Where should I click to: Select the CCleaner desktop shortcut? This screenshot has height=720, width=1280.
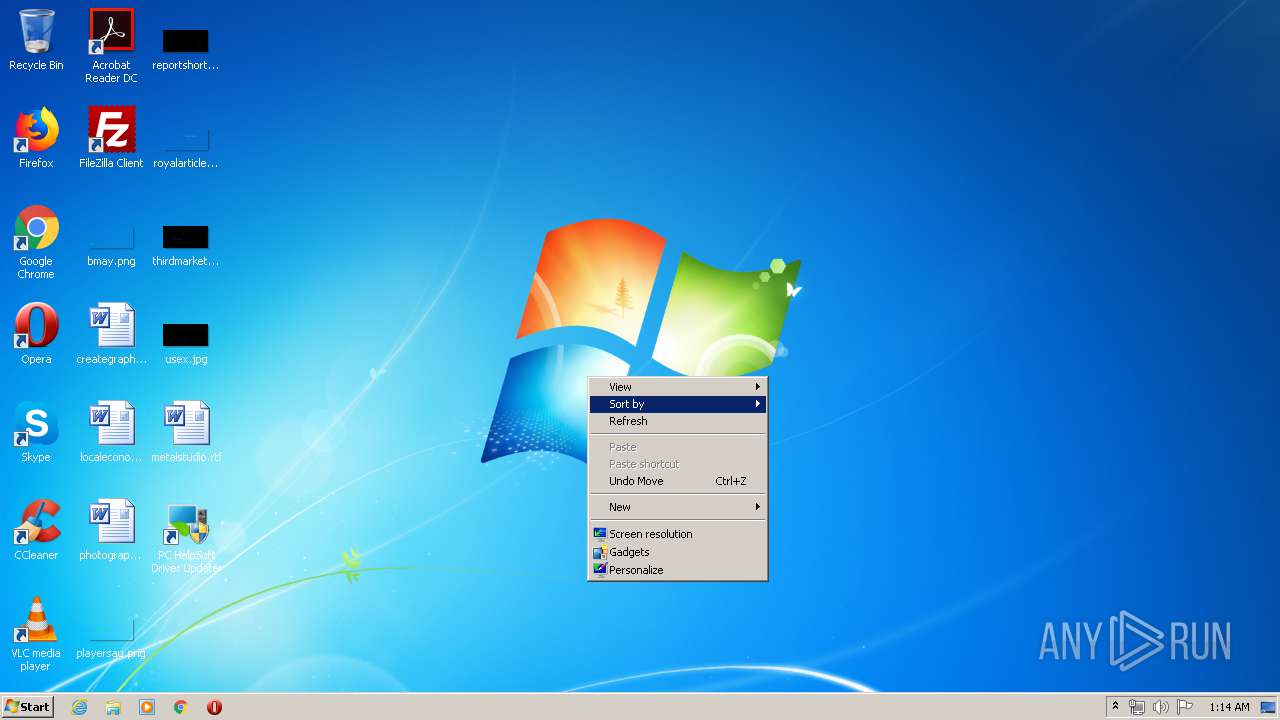pos(36,530)
